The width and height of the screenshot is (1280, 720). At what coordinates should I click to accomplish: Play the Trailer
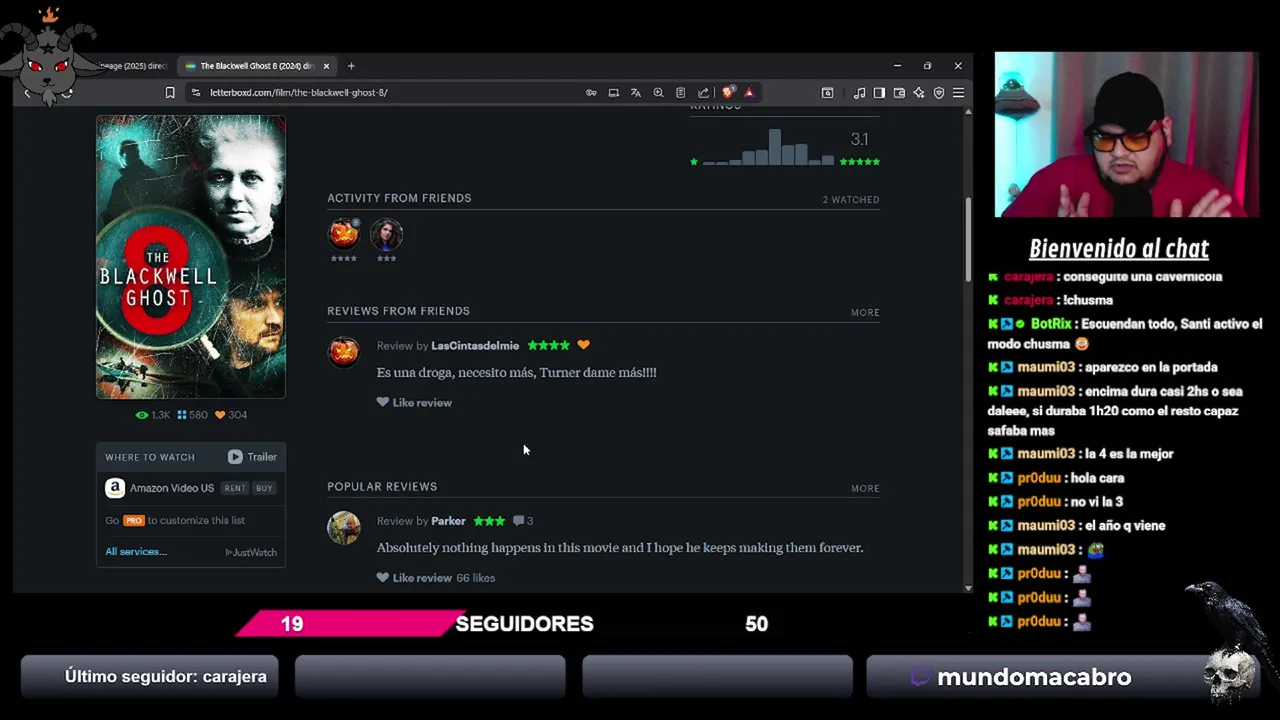click(x=252, y=457)
